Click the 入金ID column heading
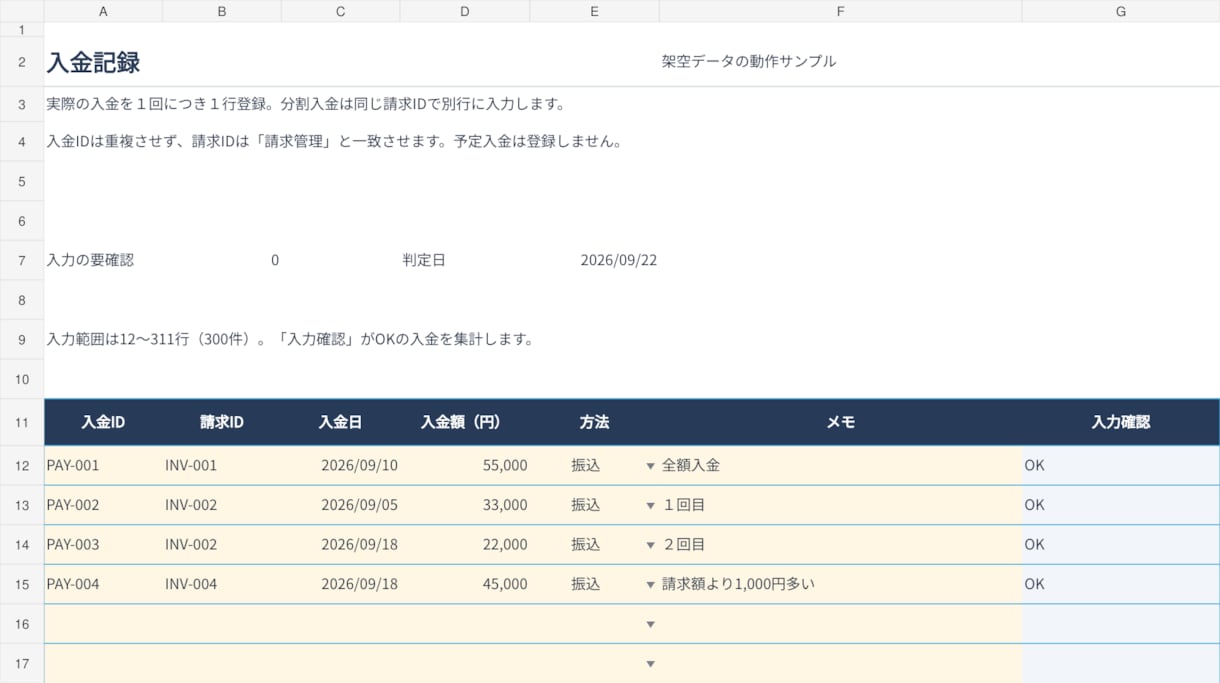The image size is (1220, 683). coord(103,422)
